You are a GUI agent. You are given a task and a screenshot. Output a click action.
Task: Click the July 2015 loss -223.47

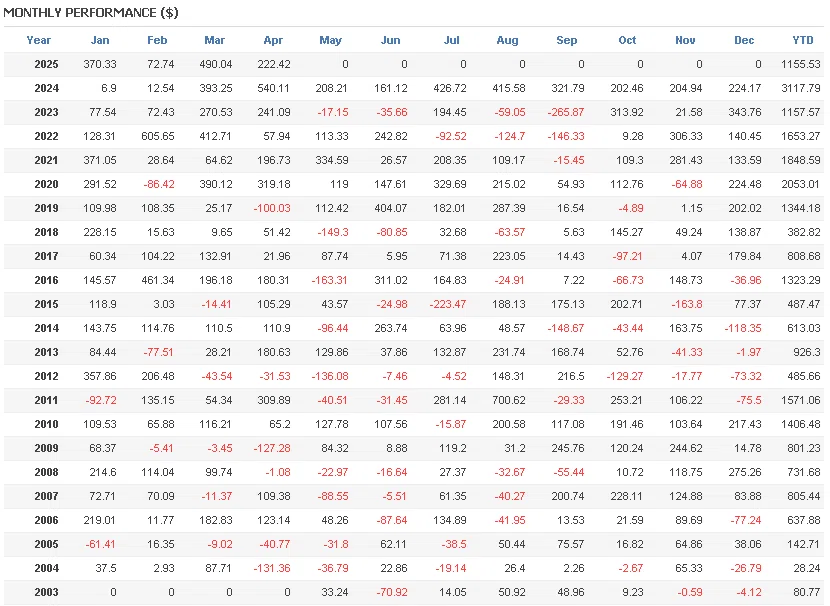(449, 304)
